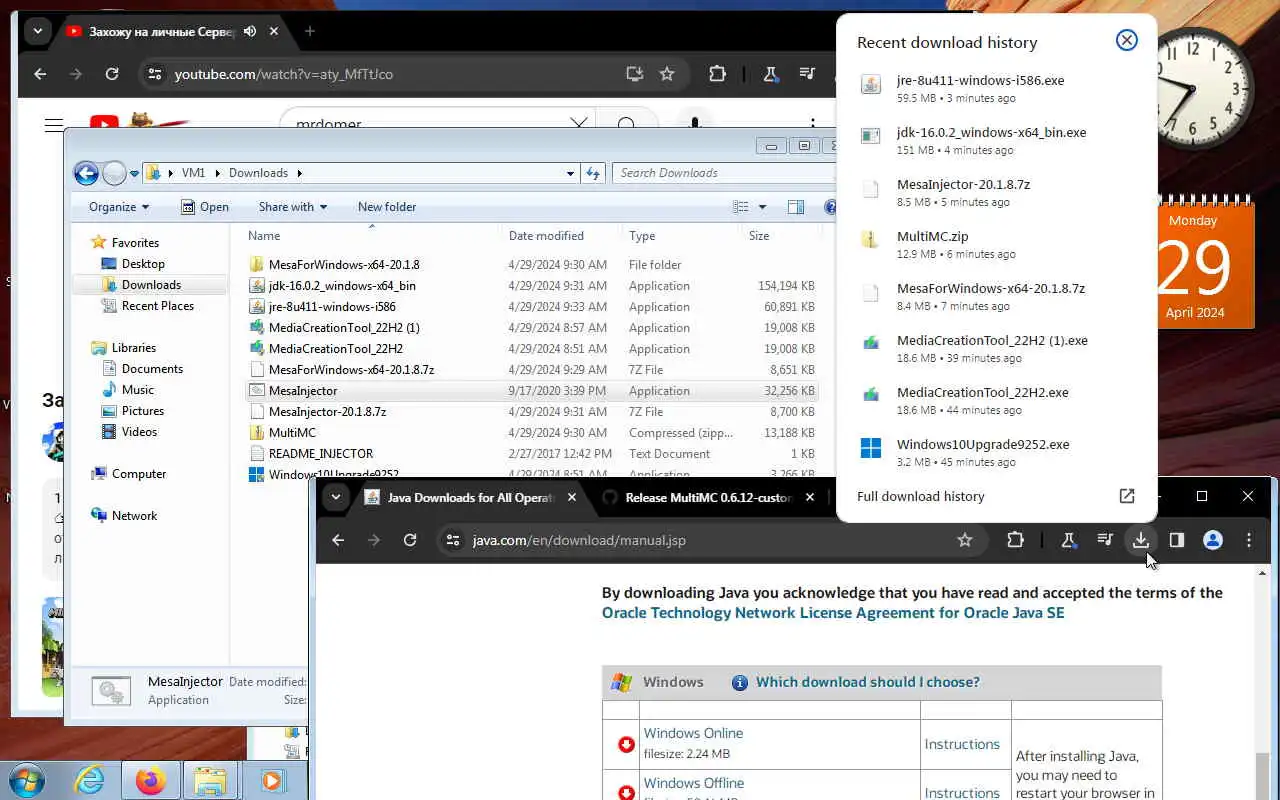Open the Windows Start menu
This screenshot has width=1280, height=800.
coord(27,780)
